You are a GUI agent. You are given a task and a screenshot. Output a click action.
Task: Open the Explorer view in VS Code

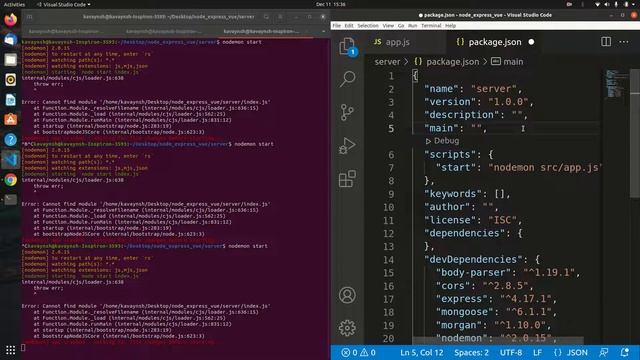pos(347,46)
